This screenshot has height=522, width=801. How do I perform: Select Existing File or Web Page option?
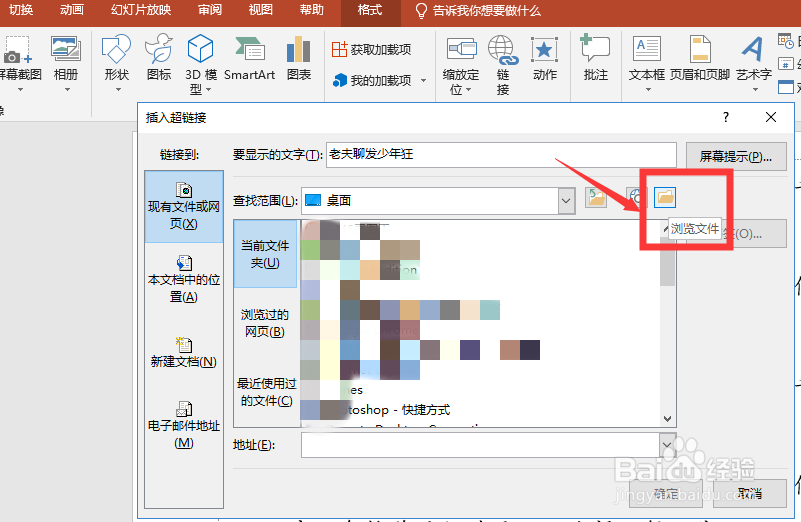[x=184, y=206]
